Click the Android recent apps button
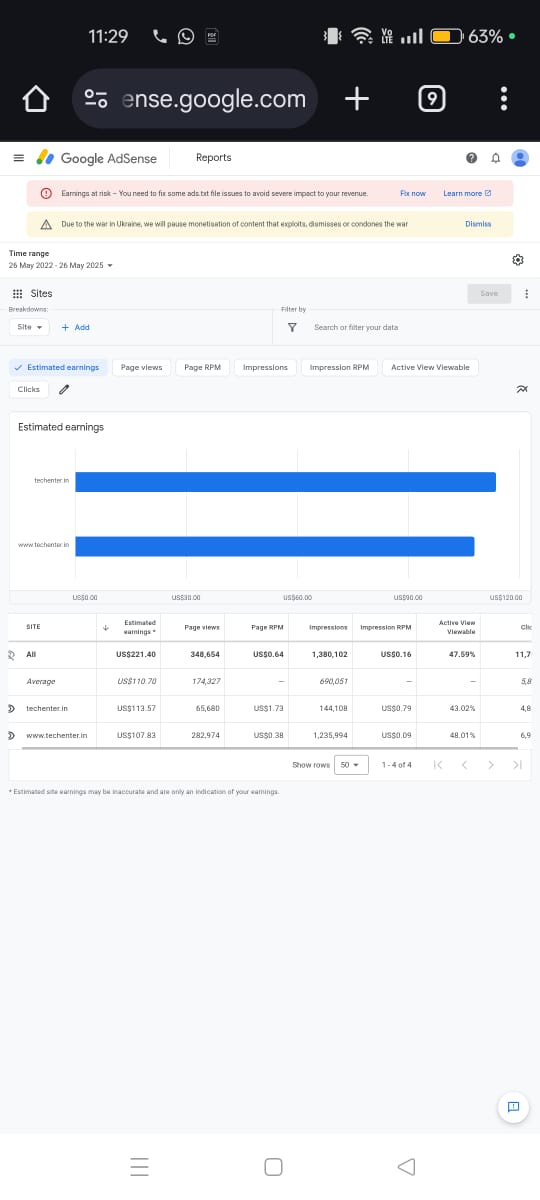 tap(139, 1167)
